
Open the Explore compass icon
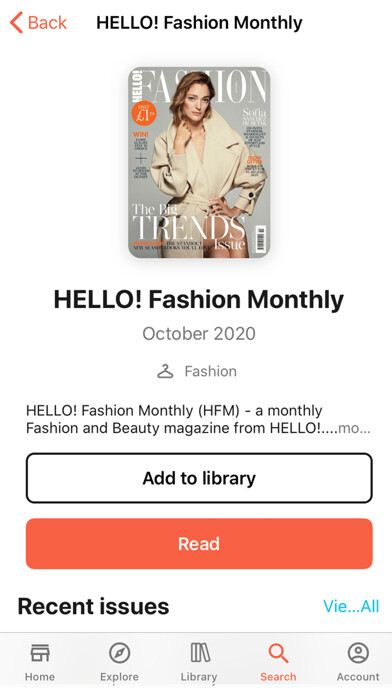tap(119, 653)
